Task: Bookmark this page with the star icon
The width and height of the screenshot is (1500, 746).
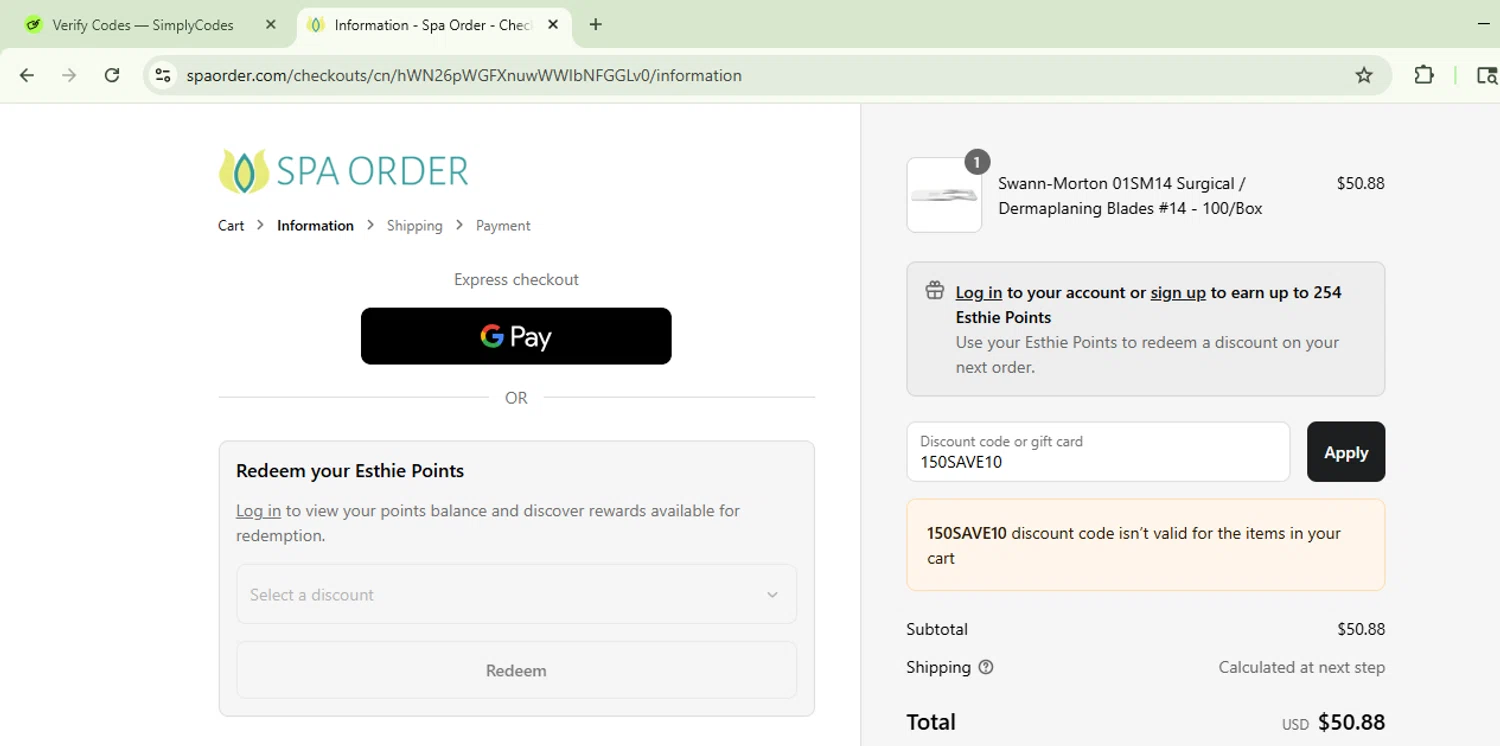Action: [1364, 75]
